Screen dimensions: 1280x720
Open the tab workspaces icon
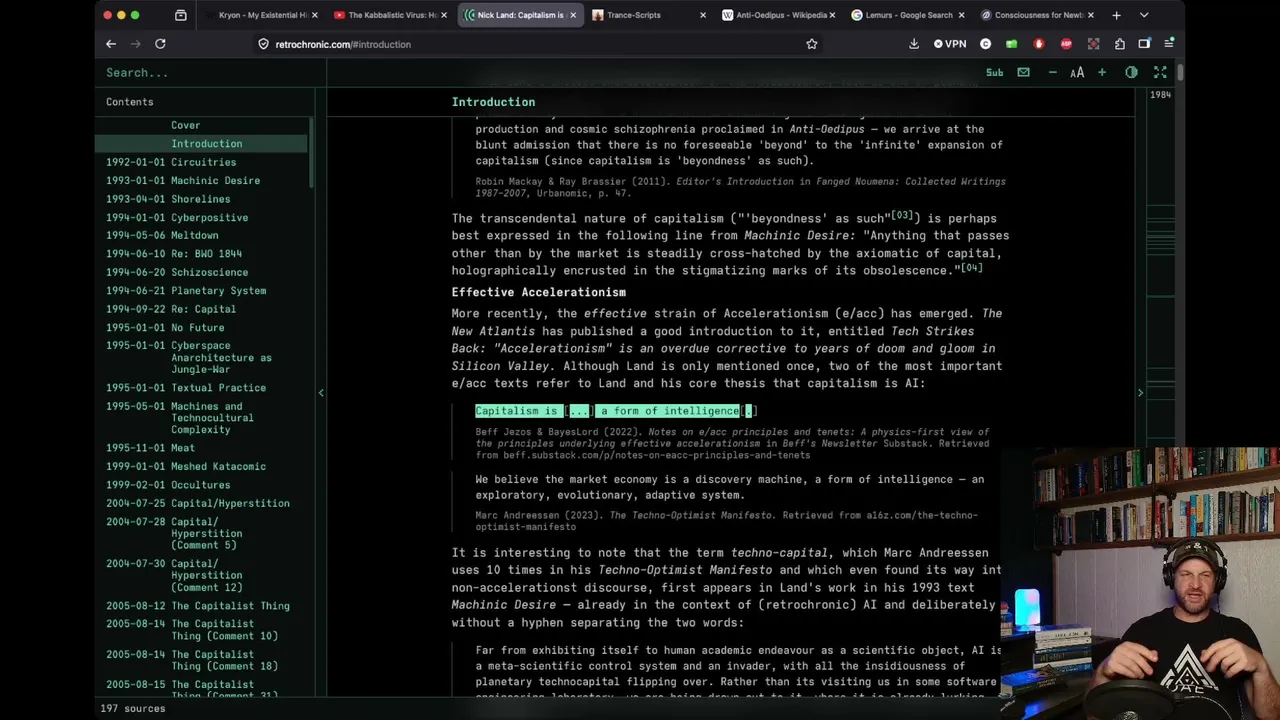[x=181, y=15]
